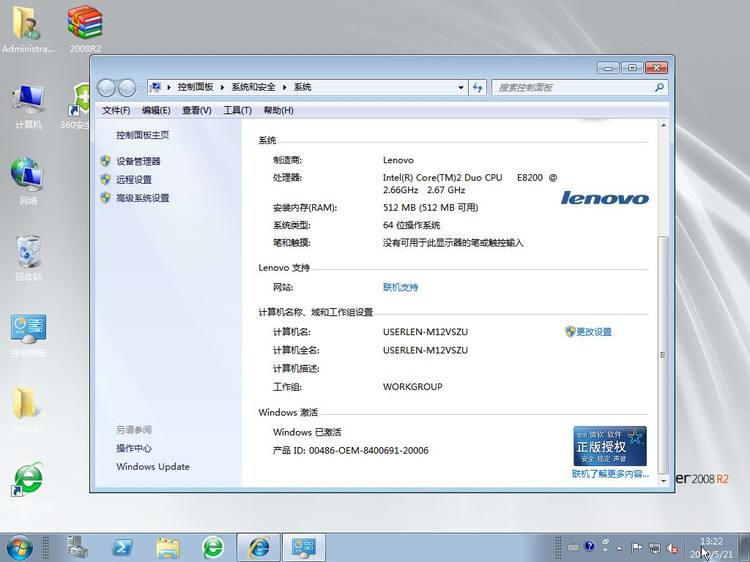Click the 联机支持 website link
Viewport: 750px width, 562px height.
400,287
